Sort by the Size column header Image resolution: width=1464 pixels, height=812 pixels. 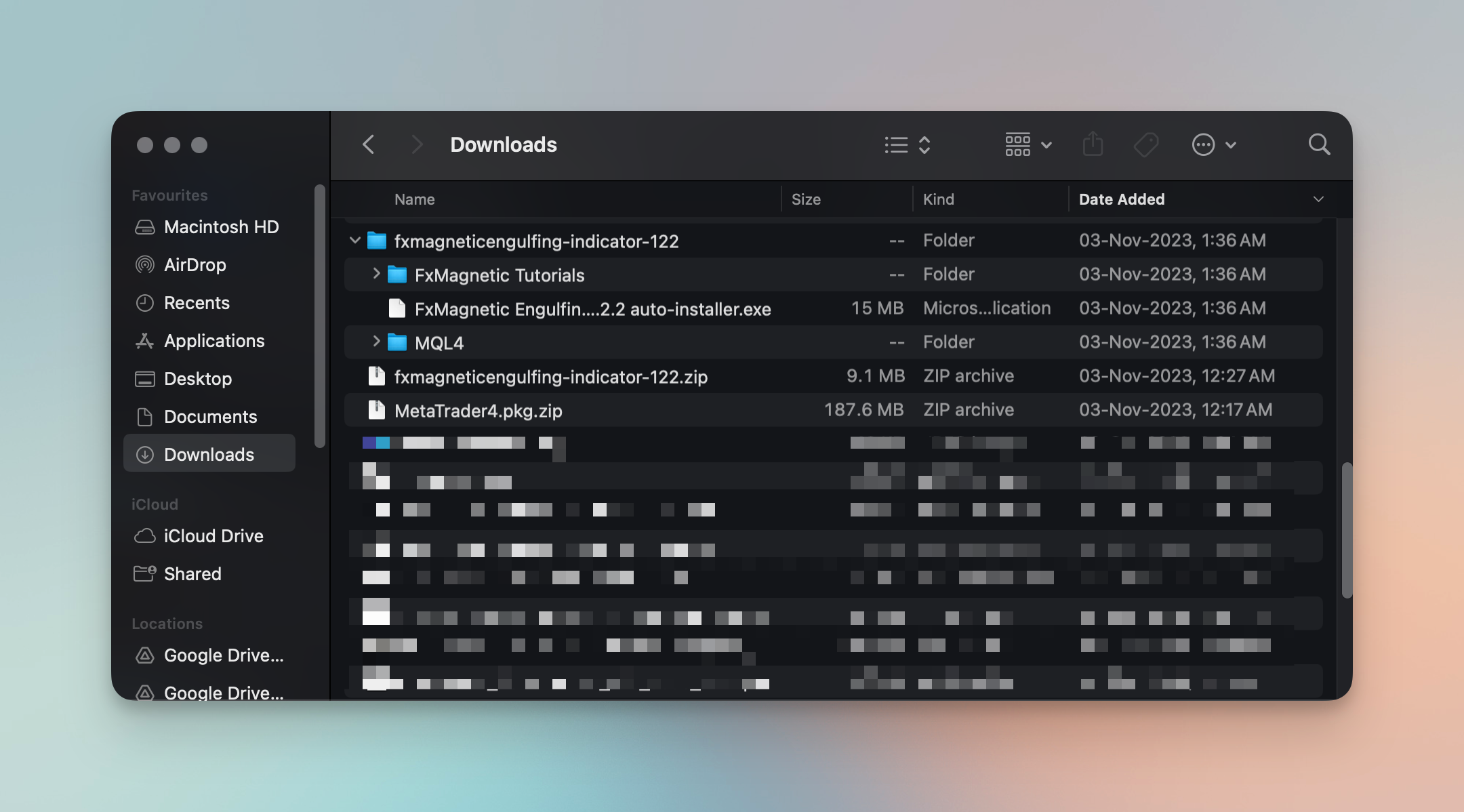806,199
